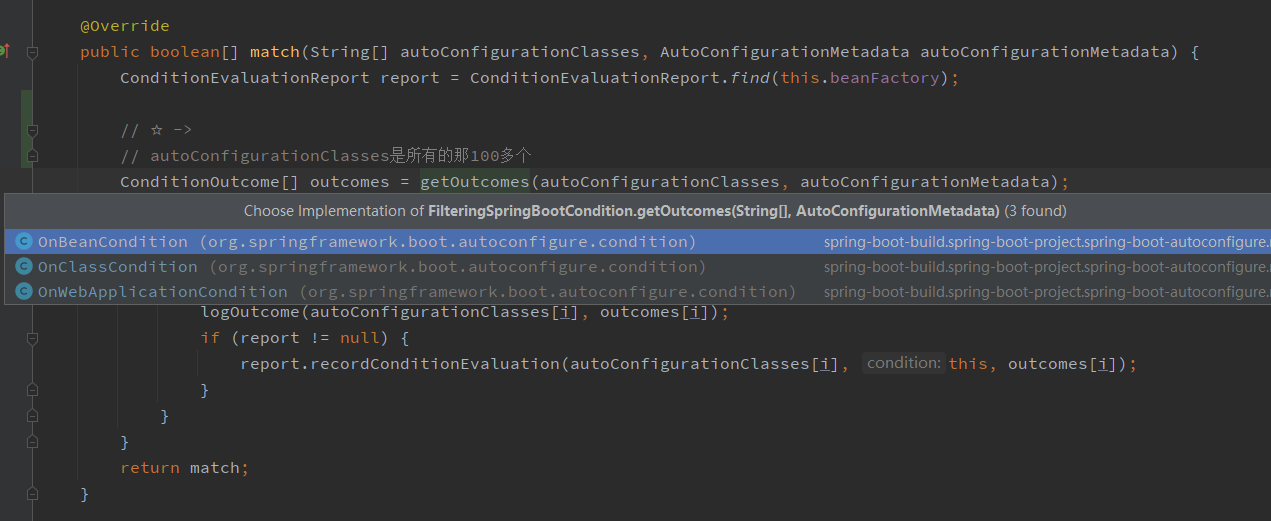Click the match method name in signature

tap(274, 52)
